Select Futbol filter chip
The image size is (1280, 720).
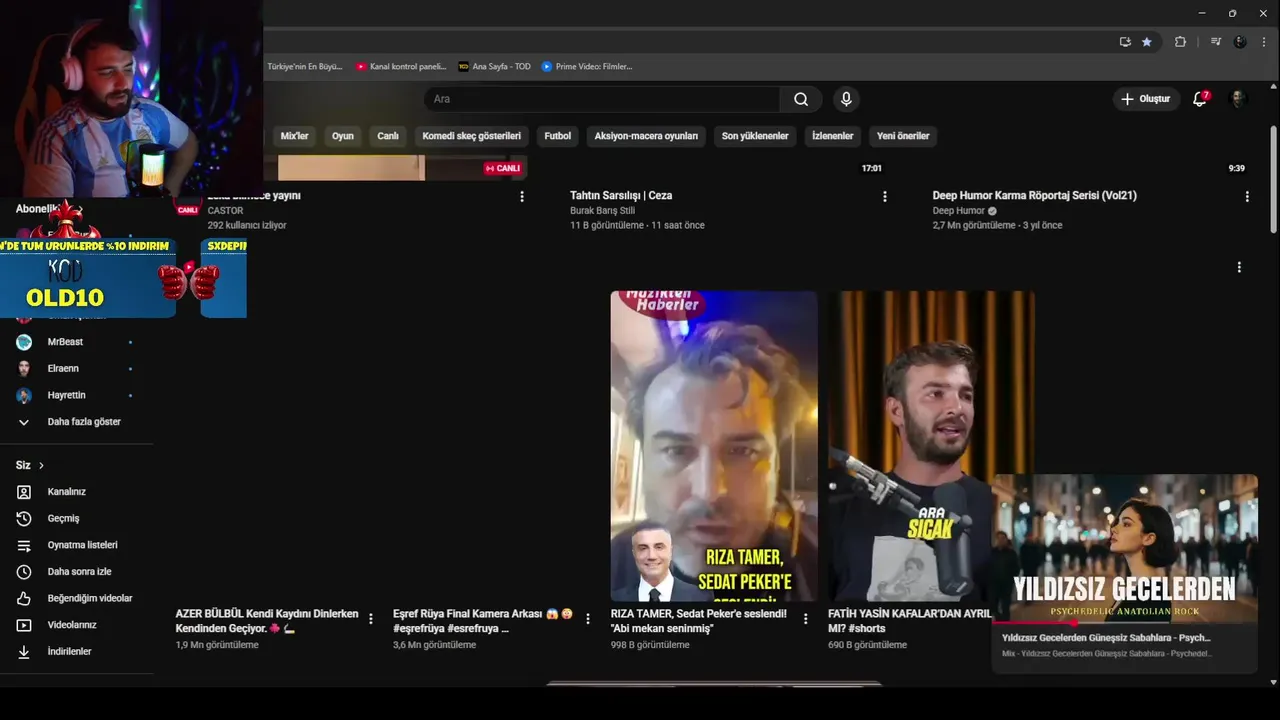[x=558, y=136]
